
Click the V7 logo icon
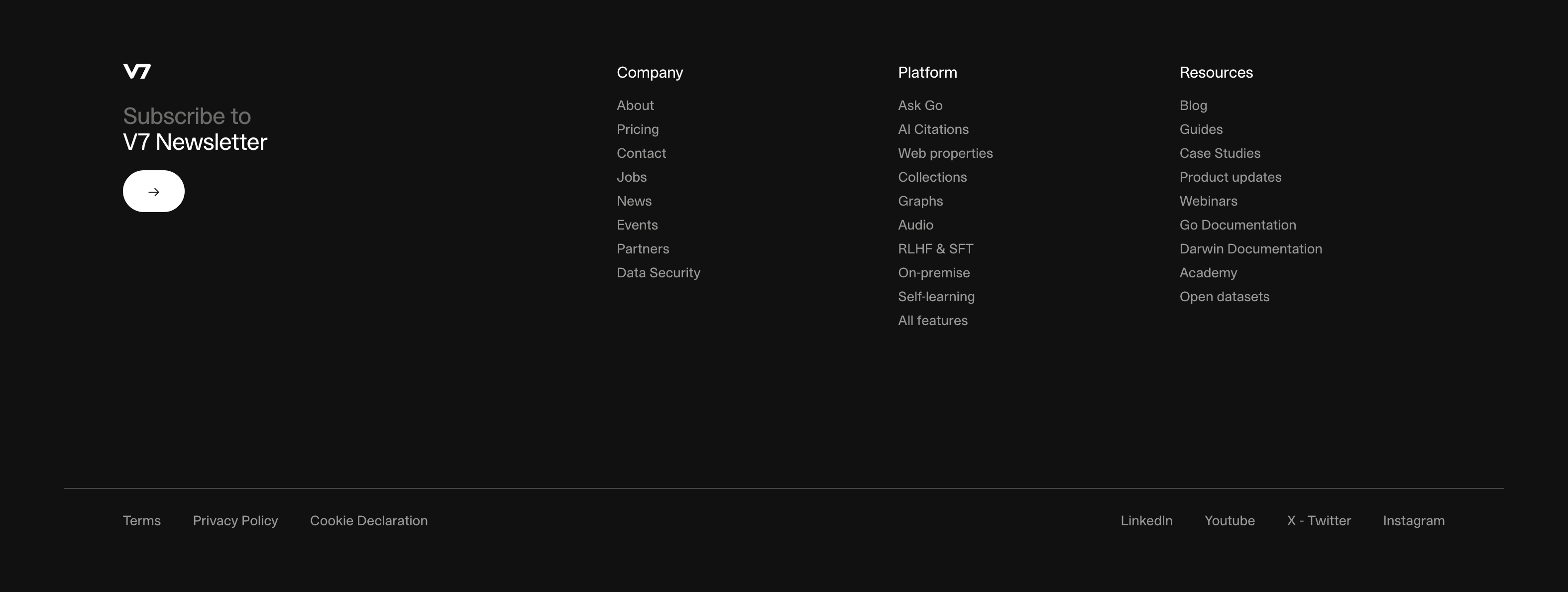pyautogui.click(x=137, y=71)
